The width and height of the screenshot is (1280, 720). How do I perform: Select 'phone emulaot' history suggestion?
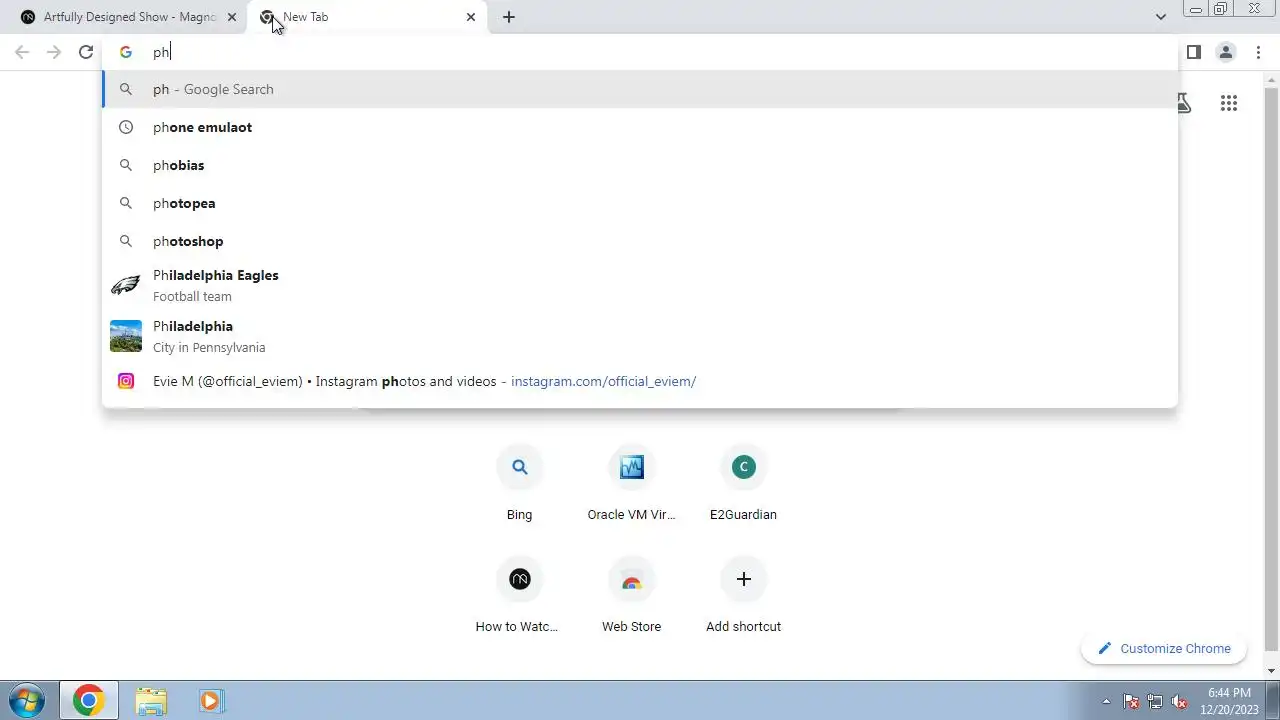640,127
